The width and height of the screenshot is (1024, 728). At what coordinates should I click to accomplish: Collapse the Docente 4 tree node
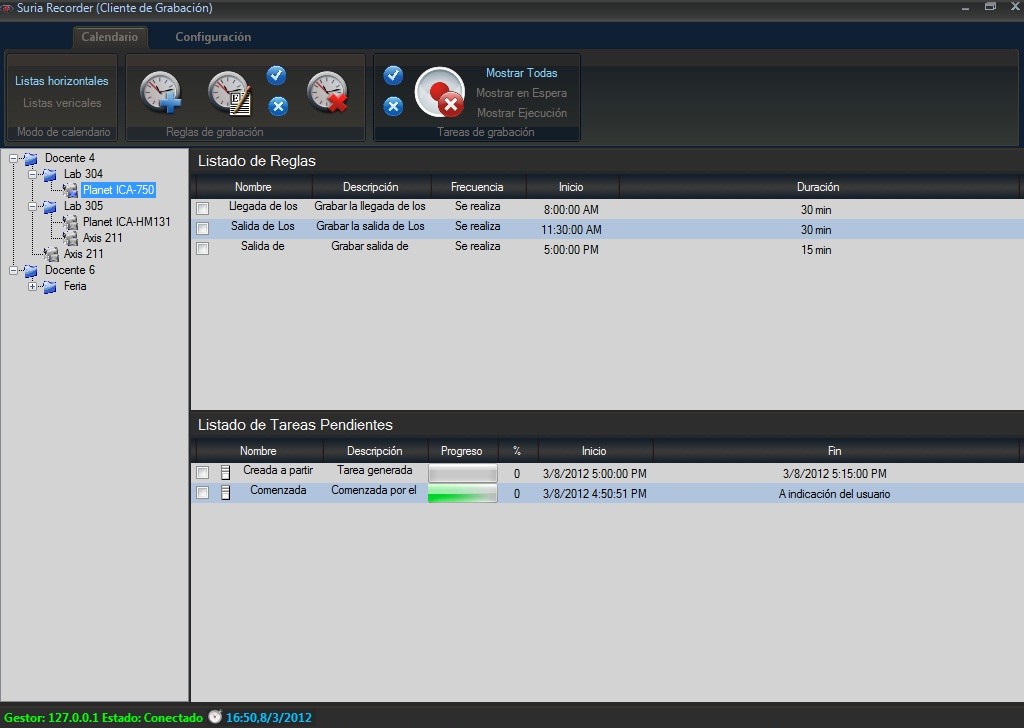[14, 158]
